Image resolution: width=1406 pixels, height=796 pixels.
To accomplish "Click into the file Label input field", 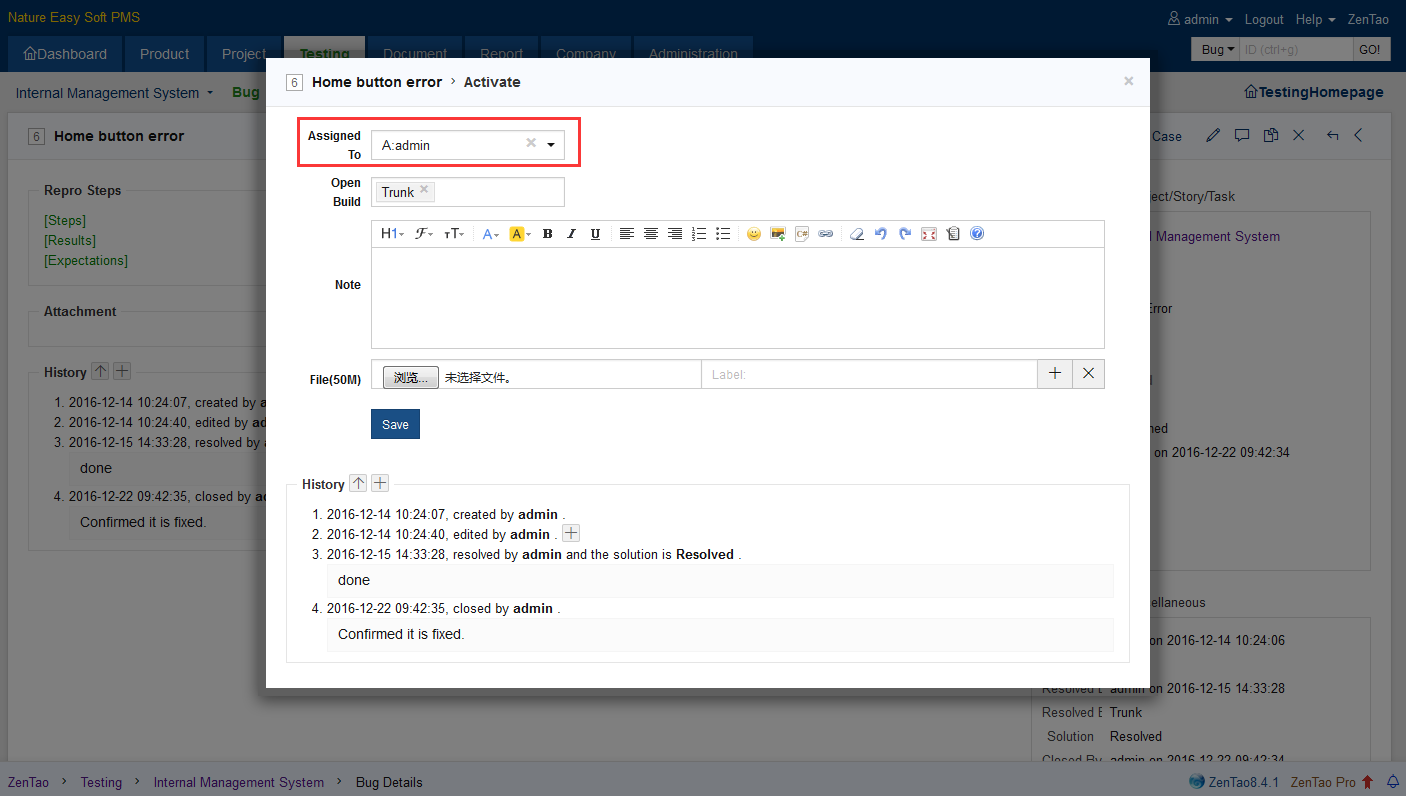I will tap(868, 375).
